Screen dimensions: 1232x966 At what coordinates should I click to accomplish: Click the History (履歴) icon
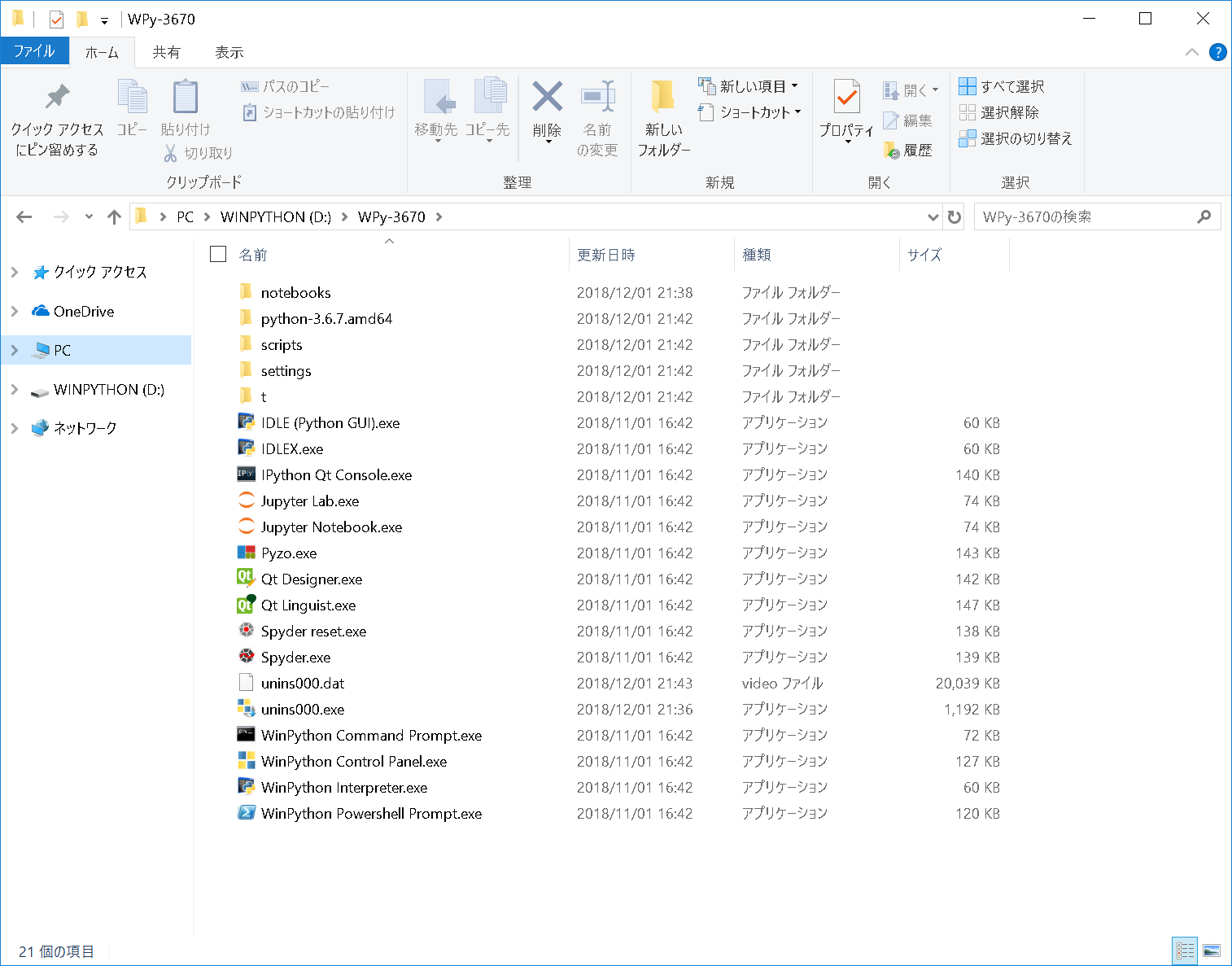(x=892, y=150)
